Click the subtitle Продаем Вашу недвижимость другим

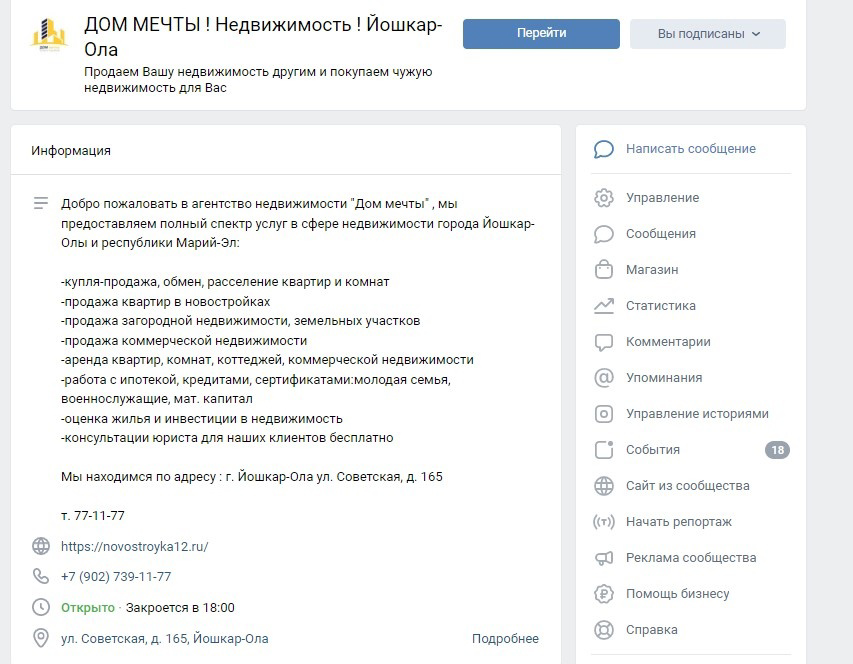coord(258,80)
